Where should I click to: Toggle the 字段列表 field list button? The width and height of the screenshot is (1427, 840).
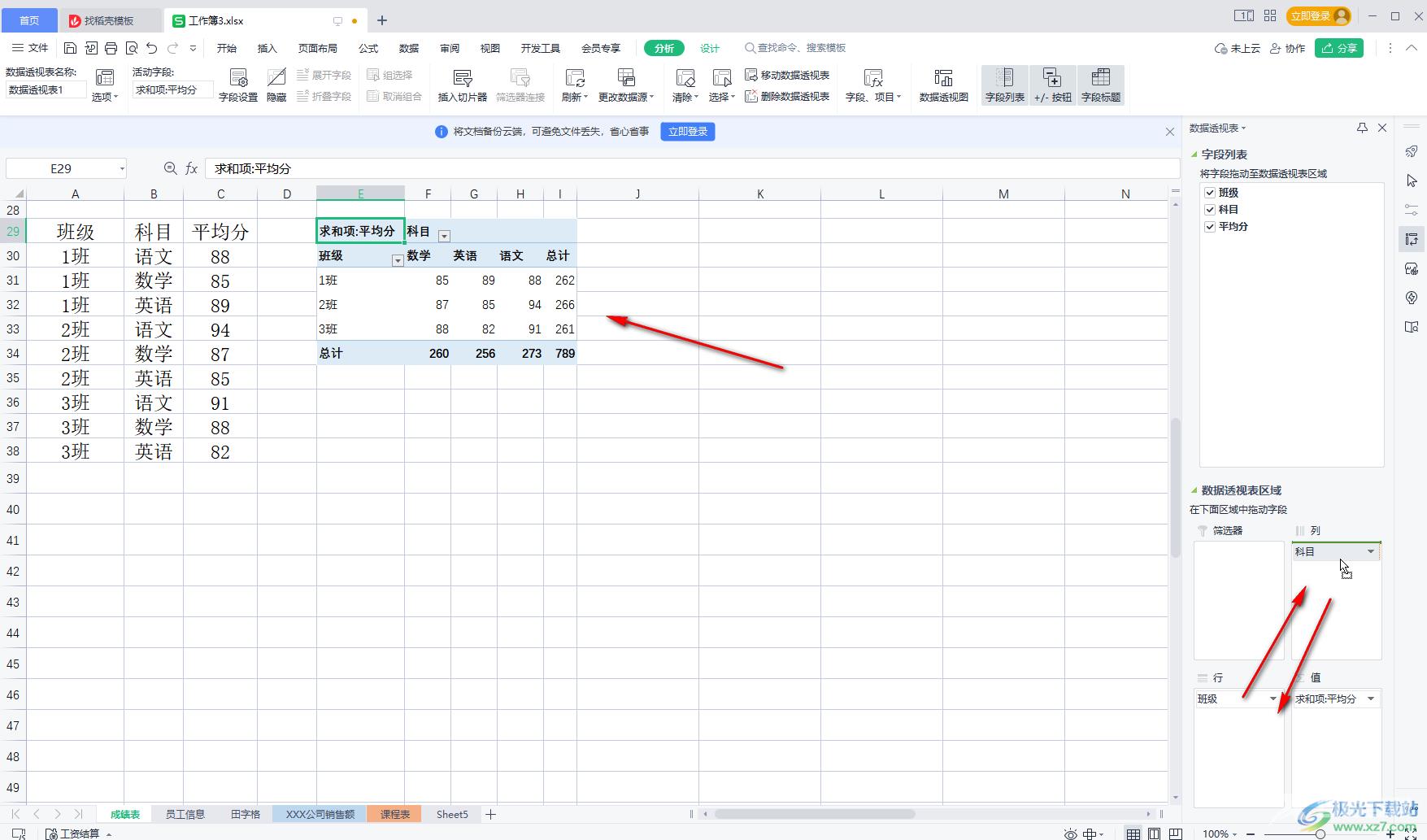1005,85
